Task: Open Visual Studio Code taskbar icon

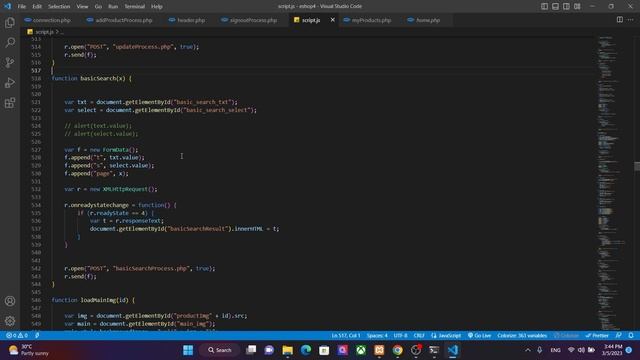Action: coord(453,350)
